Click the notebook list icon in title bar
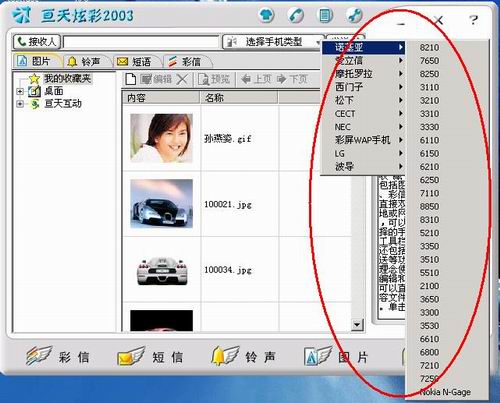Image resolution: width=500 pixels, height=403 pixels. (x=325, y=15)
